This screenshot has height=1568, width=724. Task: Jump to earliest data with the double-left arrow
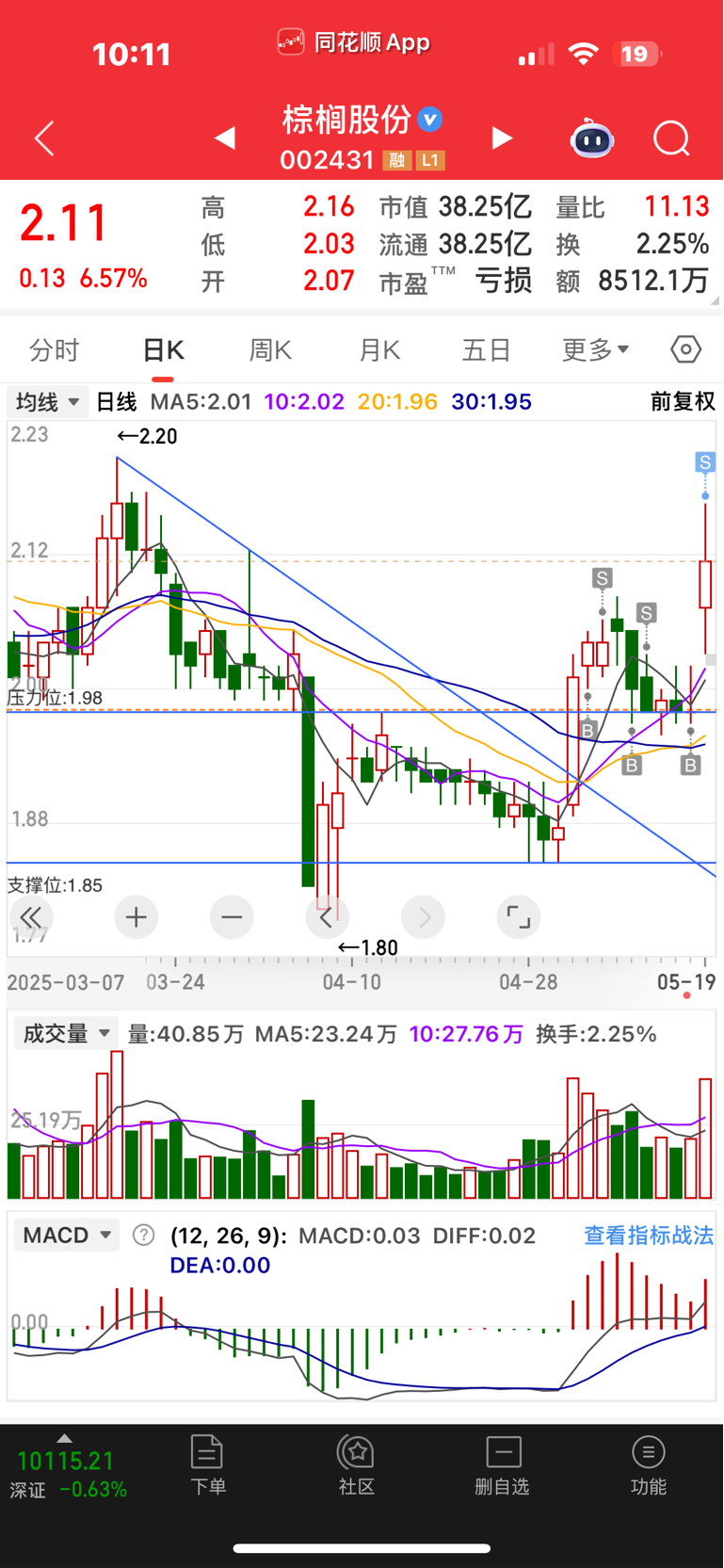point(30,917)
